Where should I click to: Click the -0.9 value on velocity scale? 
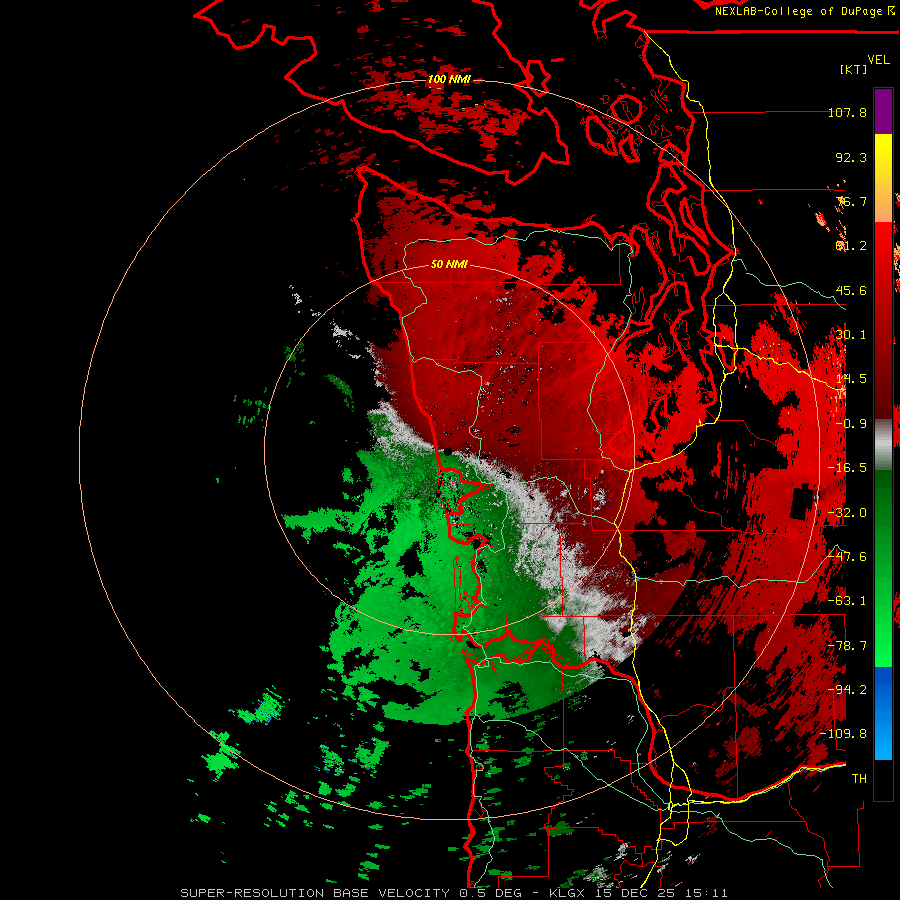coord(851,424)
